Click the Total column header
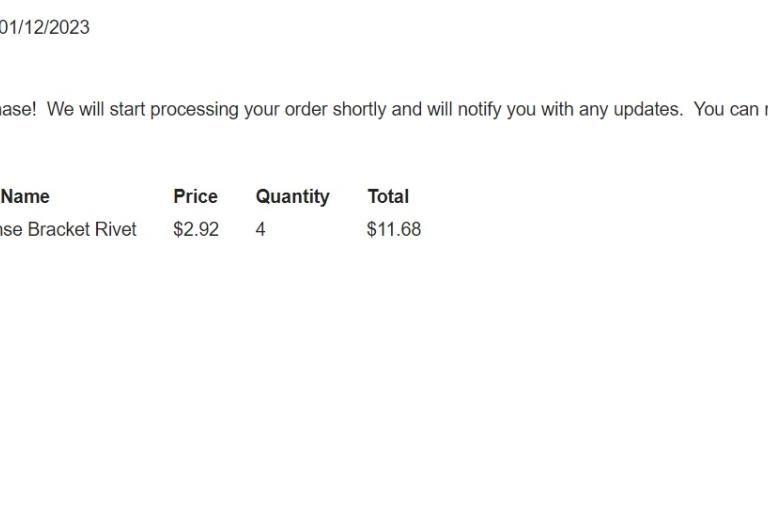This screenshot has width=768, height=512. tap(388, 196)
